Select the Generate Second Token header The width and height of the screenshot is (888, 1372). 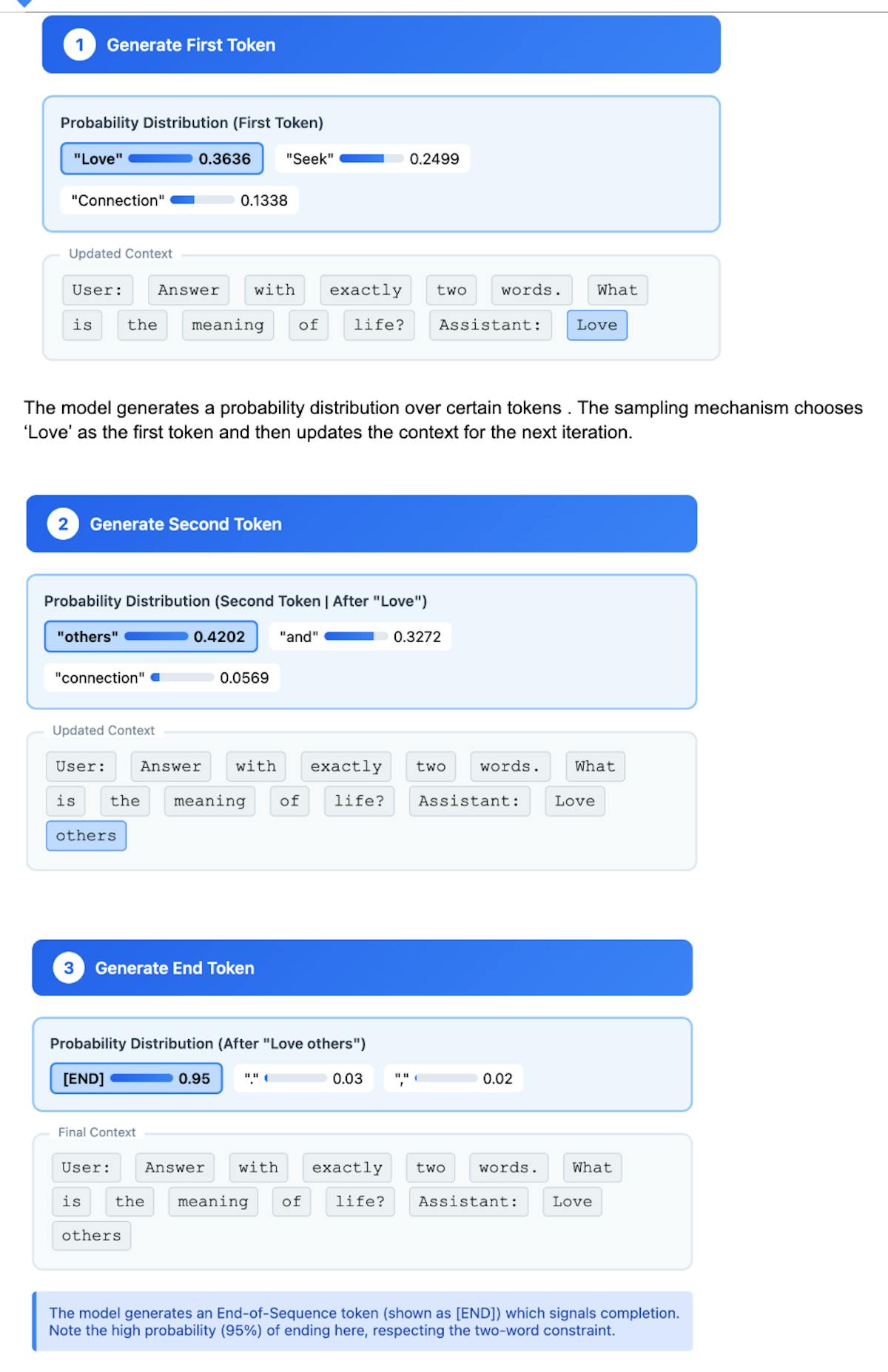(x=361, y=524)
